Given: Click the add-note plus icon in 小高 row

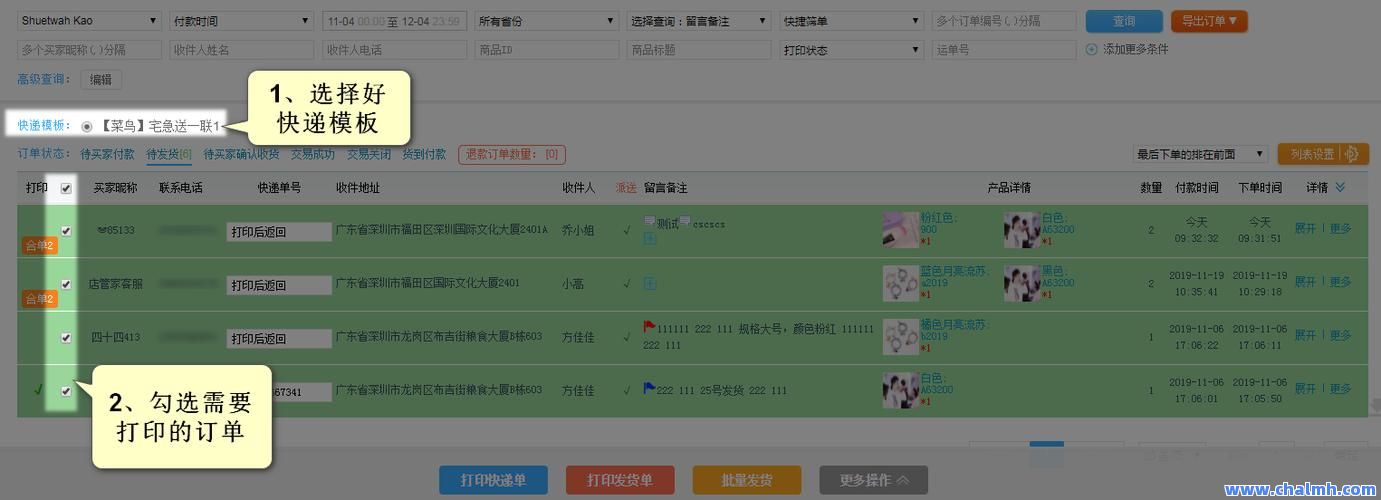Looking at the screenshot, I should click(x=650, y=284).
